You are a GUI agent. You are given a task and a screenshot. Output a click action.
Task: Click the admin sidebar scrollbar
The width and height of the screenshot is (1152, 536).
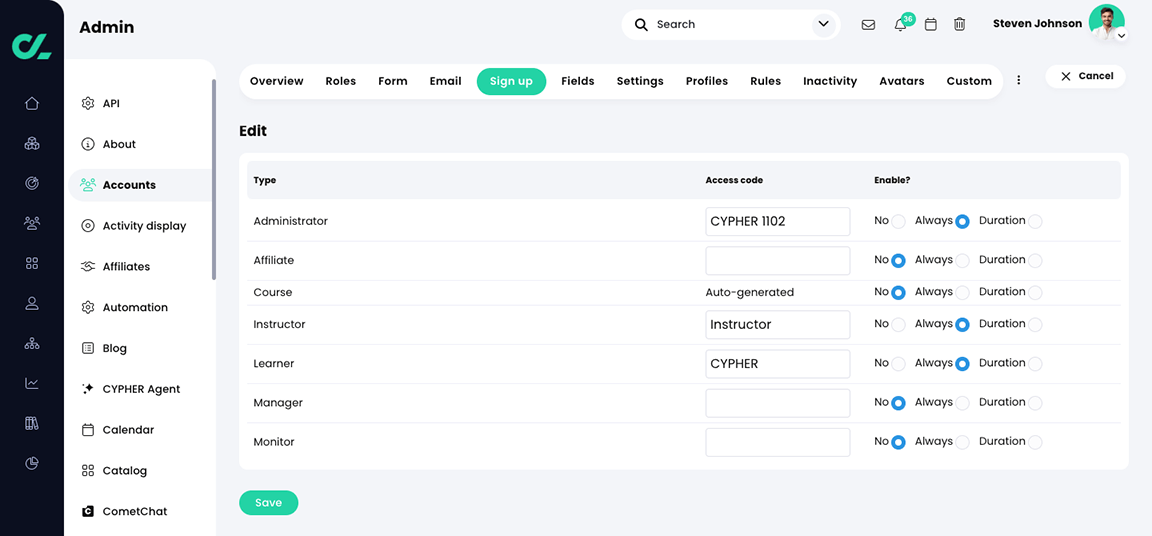click(214, 179)
